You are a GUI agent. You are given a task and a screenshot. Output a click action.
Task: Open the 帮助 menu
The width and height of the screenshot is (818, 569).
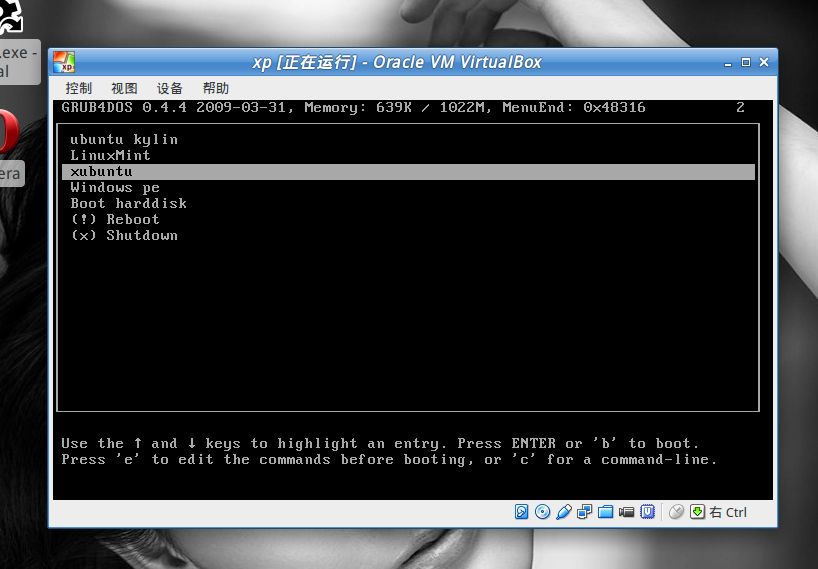(x=215, y=88)
